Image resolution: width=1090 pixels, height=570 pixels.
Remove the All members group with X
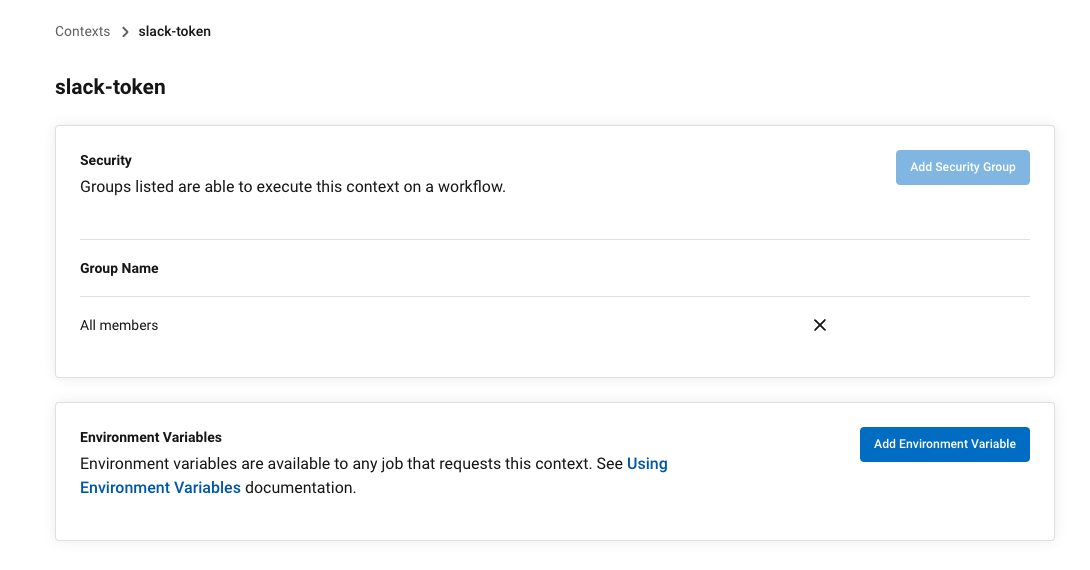click(820, 325)
